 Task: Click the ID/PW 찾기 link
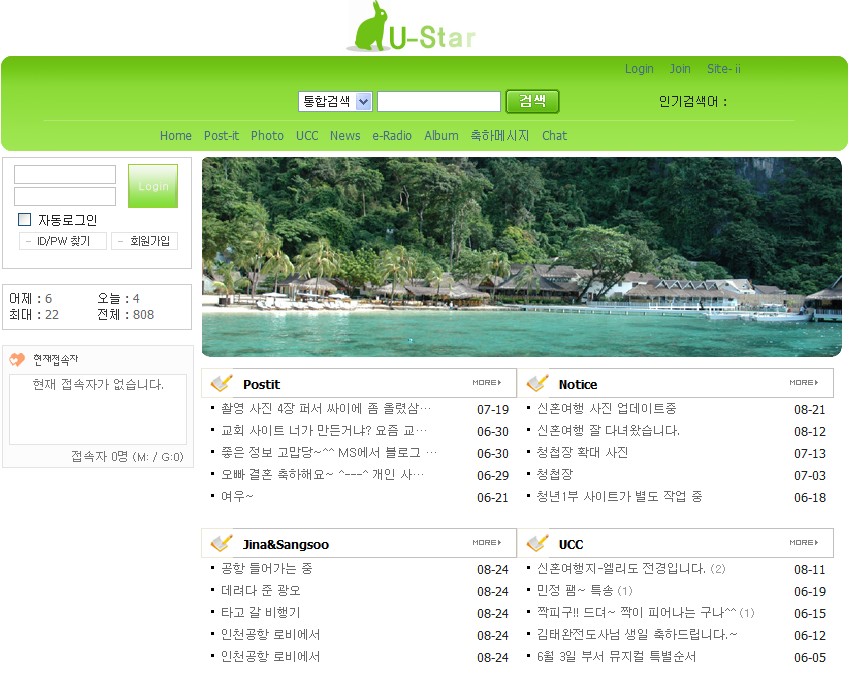tap(63, 241)
